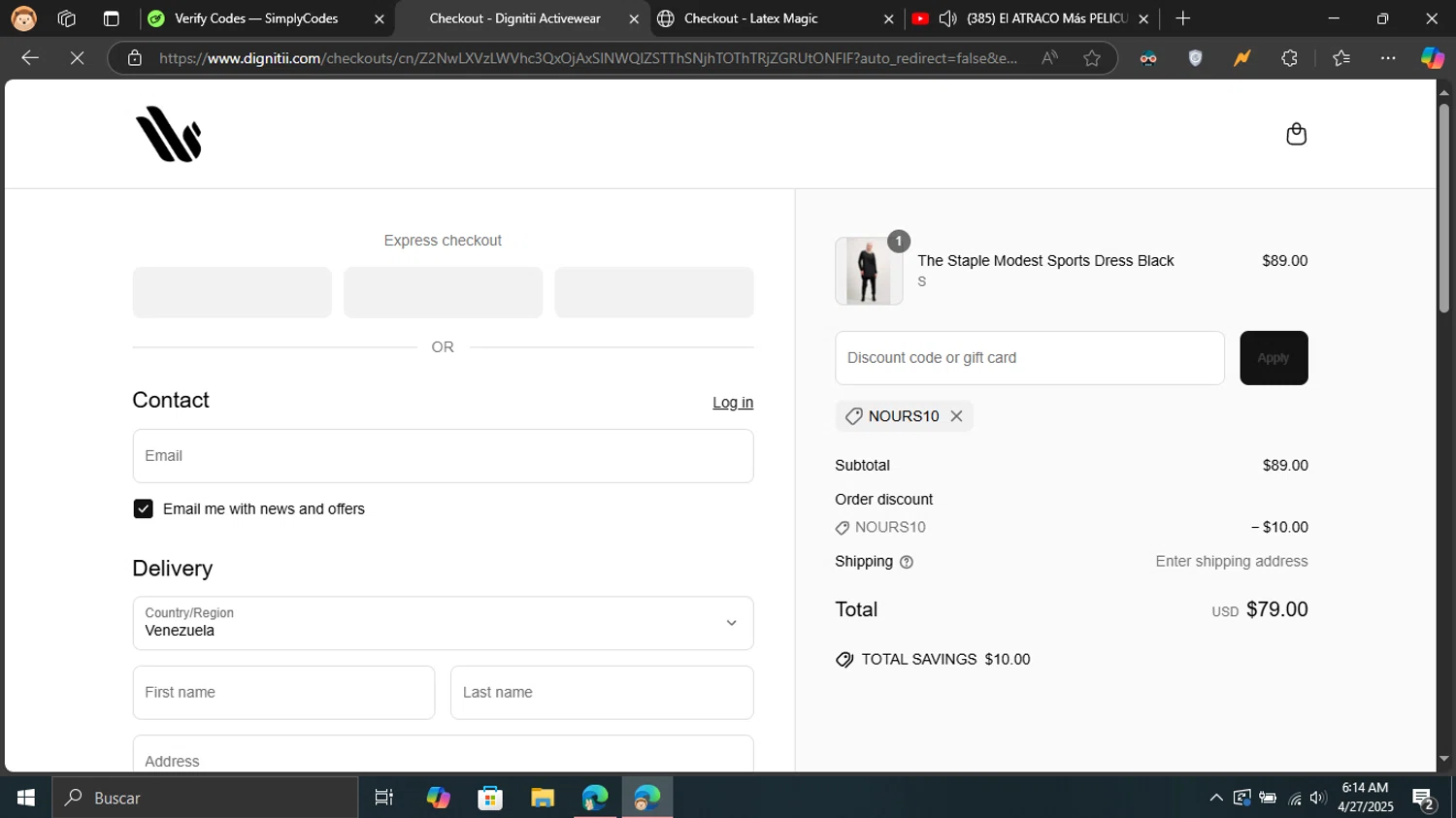The image size is (1456, 818).
Task: Open the browser profile avatar
Action: (23, 18)
